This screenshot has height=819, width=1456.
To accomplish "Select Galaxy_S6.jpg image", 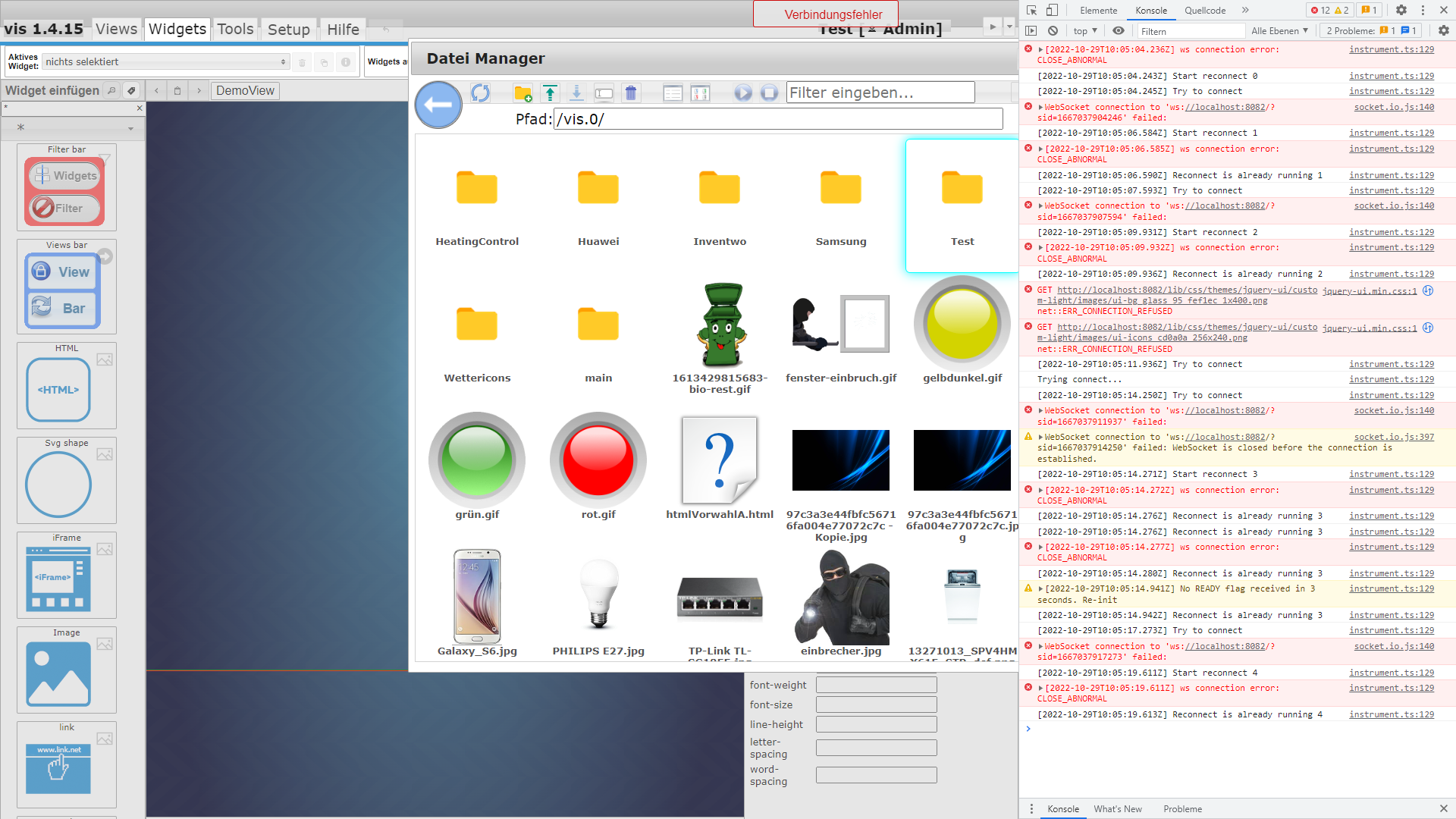I will point(477,603).
